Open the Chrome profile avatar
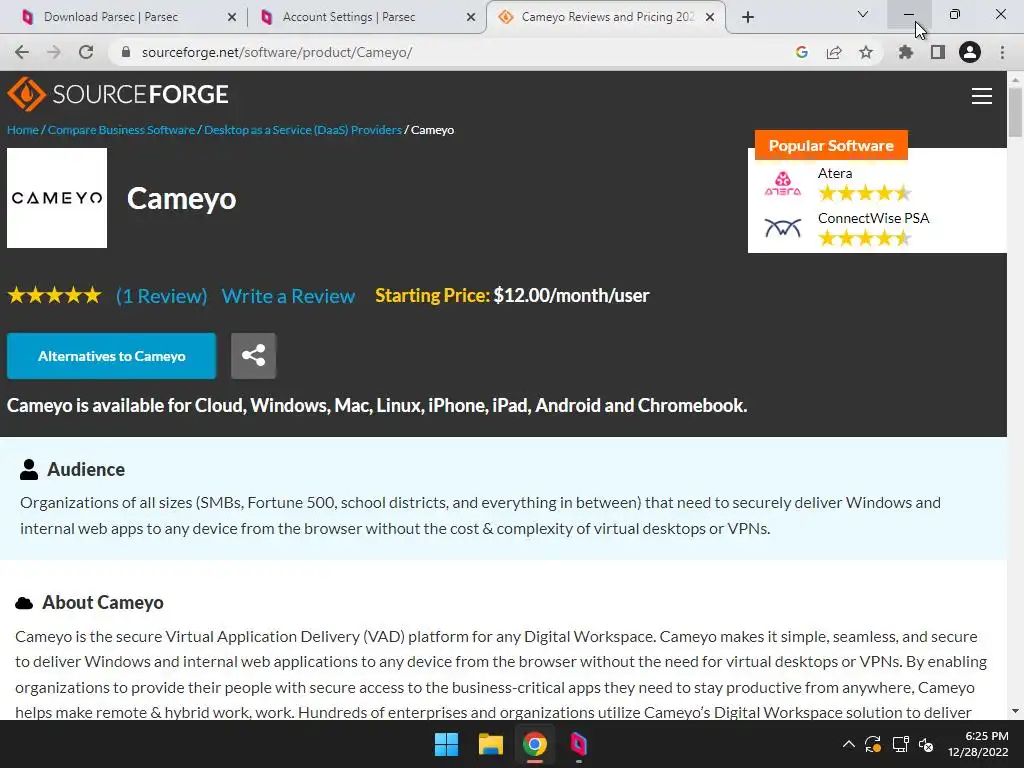 point(970,52)
